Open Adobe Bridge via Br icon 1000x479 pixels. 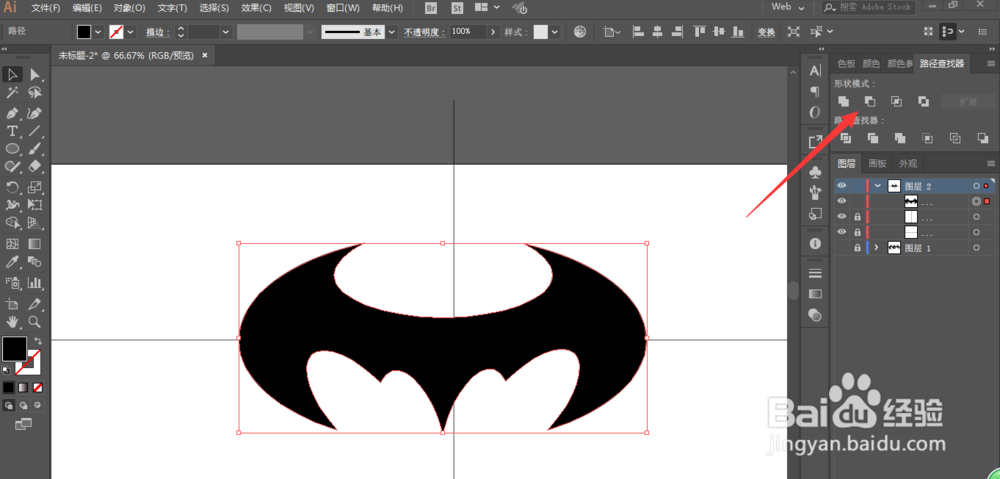tap(431, 8)
